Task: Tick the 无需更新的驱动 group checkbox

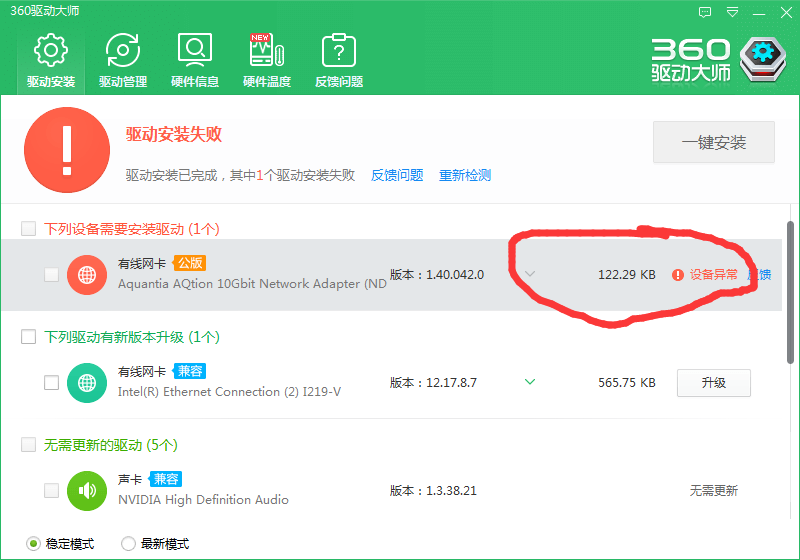Action: [x=29, y=445]
